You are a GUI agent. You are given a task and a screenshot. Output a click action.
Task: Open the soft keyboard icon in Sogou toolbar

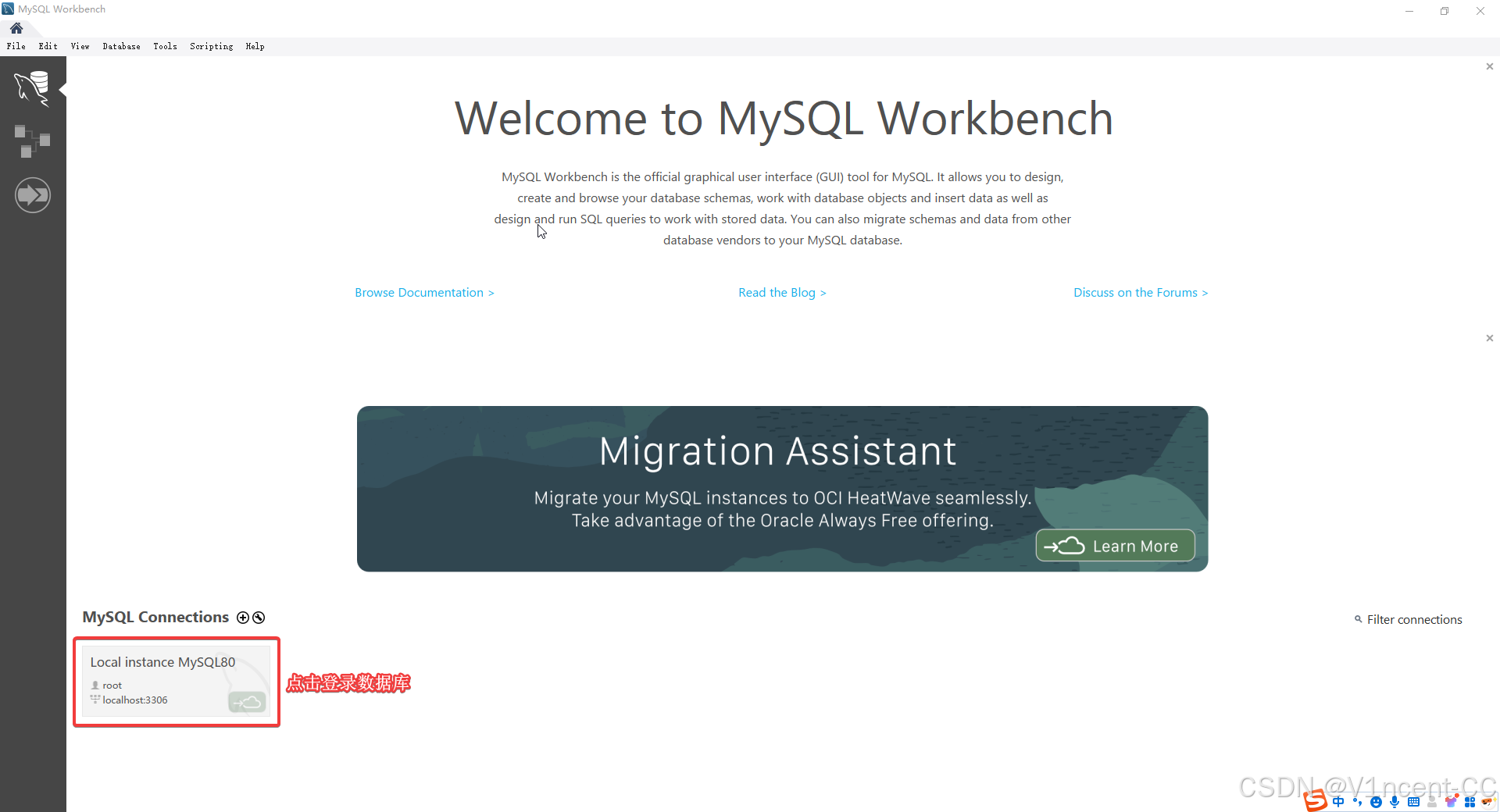pyautogui.click(x=1413, y=802)
